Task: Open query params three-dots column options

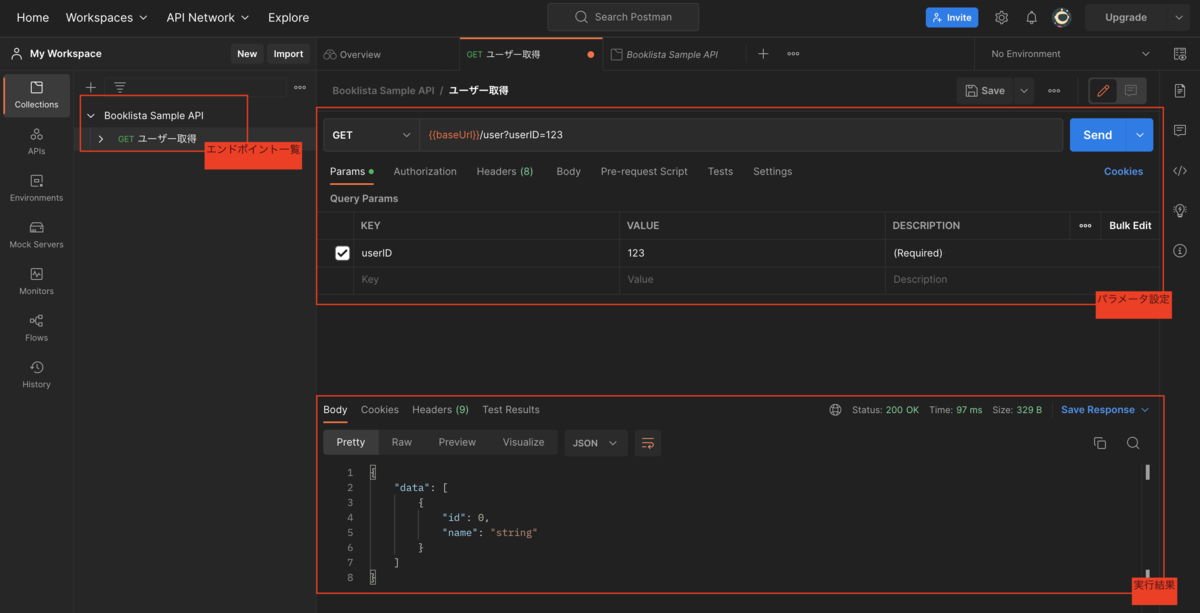Action: (1085, 226)
